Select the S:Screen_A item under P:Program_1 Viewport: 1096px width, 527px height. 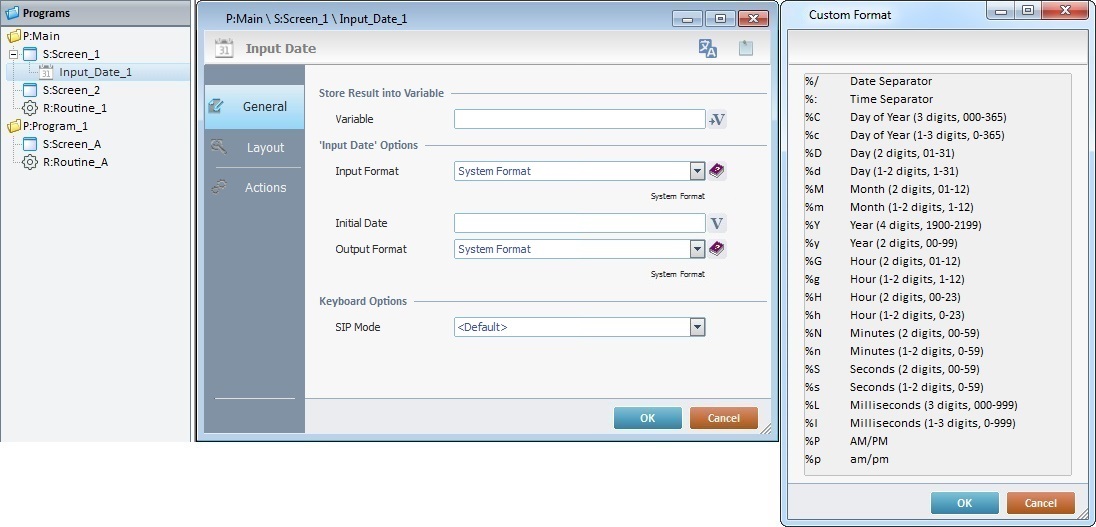[71, 144]
